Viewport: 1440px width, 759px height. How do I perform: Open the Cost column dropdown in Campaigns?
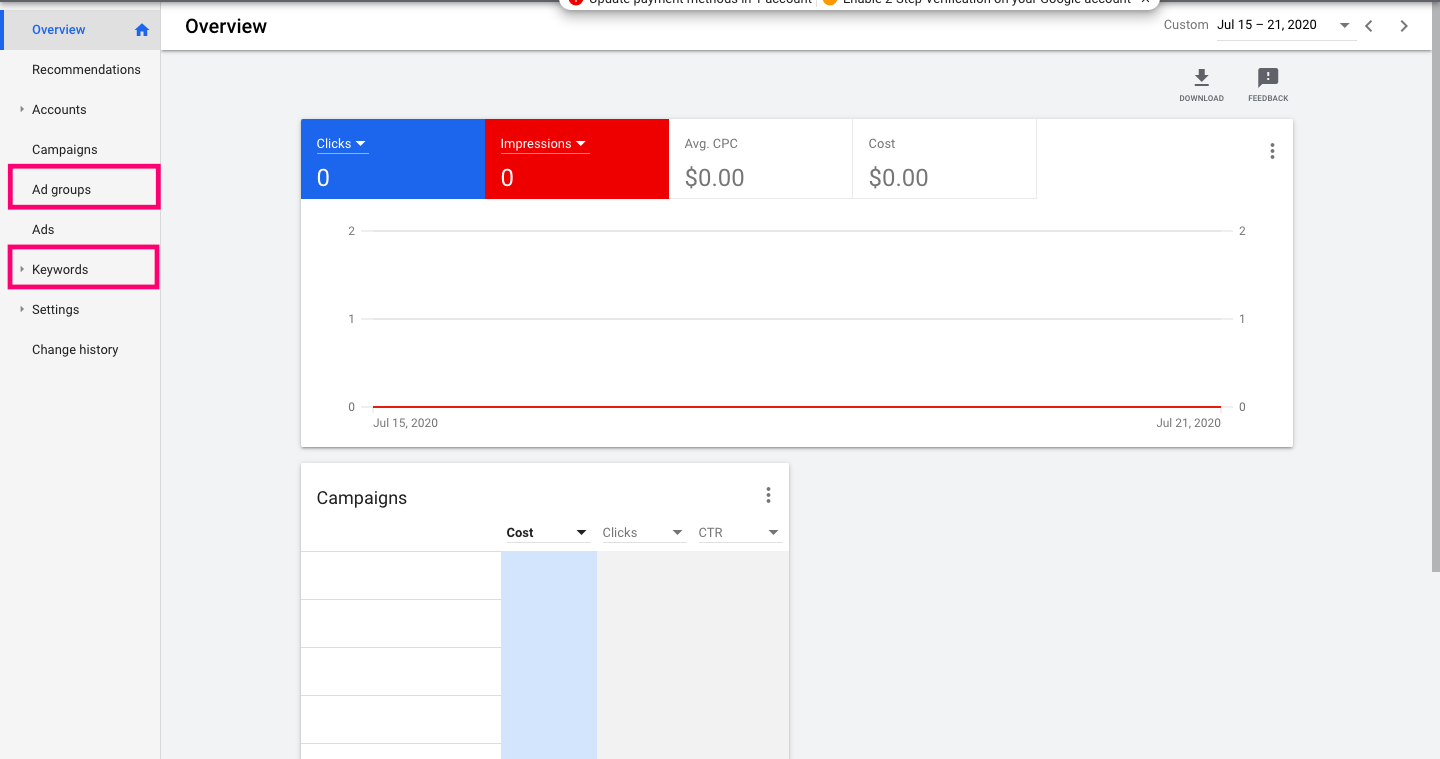click(547, 533)
